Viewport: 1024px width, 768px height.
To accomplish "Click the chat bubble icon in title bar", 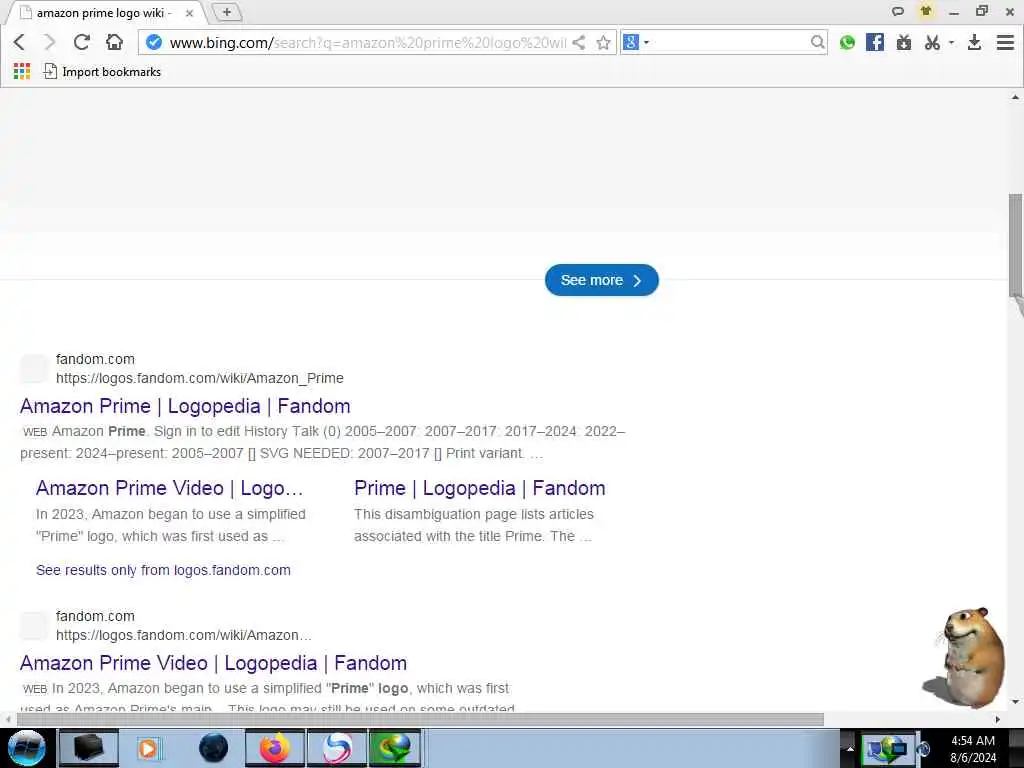I will coord(898,11).
